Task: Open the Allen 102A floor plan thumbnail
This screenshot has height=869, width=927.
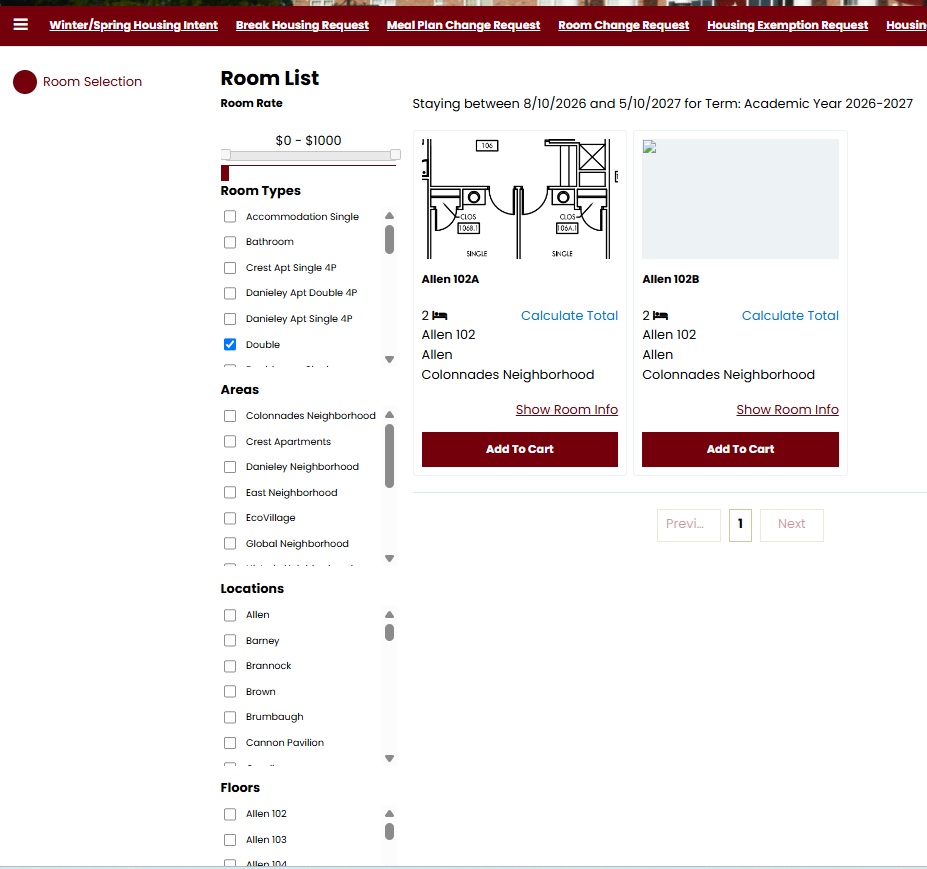Action: pos(519,199)
